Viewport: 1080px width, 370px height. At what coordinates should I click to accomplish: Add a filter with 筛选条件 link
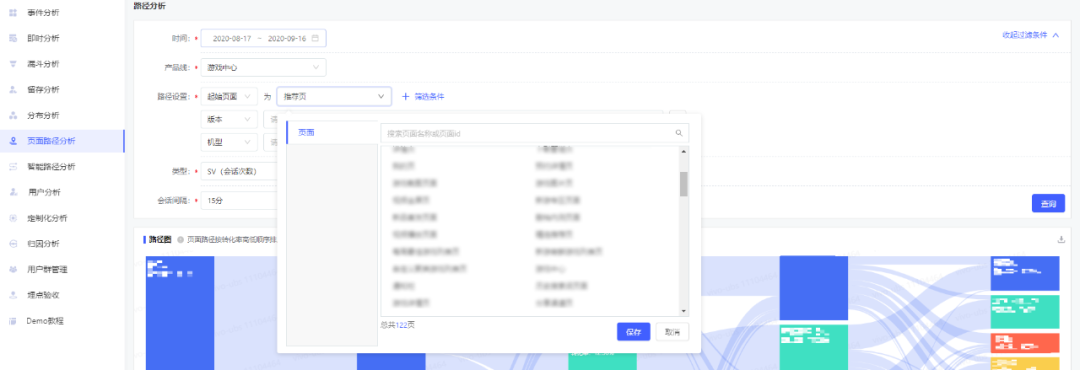click(423, 96)
